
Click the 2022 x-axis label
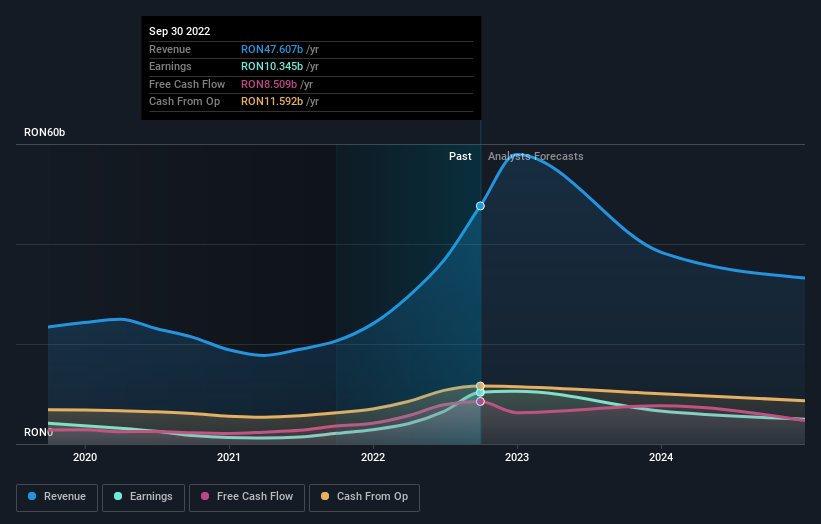pyautogui.click(x=373, y=457)
